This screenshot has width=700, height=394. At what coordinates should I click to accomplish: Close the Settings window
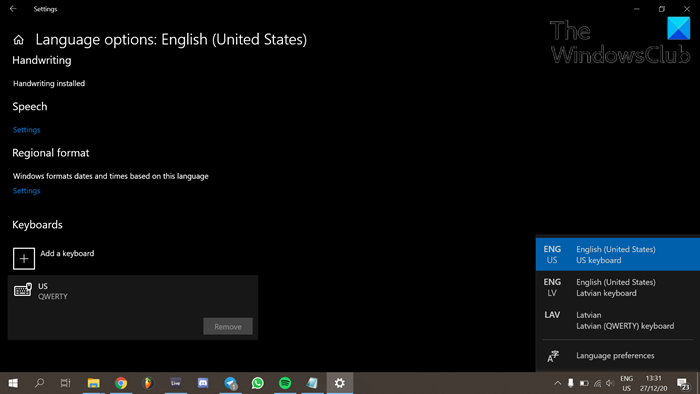[x=687, y=8]
